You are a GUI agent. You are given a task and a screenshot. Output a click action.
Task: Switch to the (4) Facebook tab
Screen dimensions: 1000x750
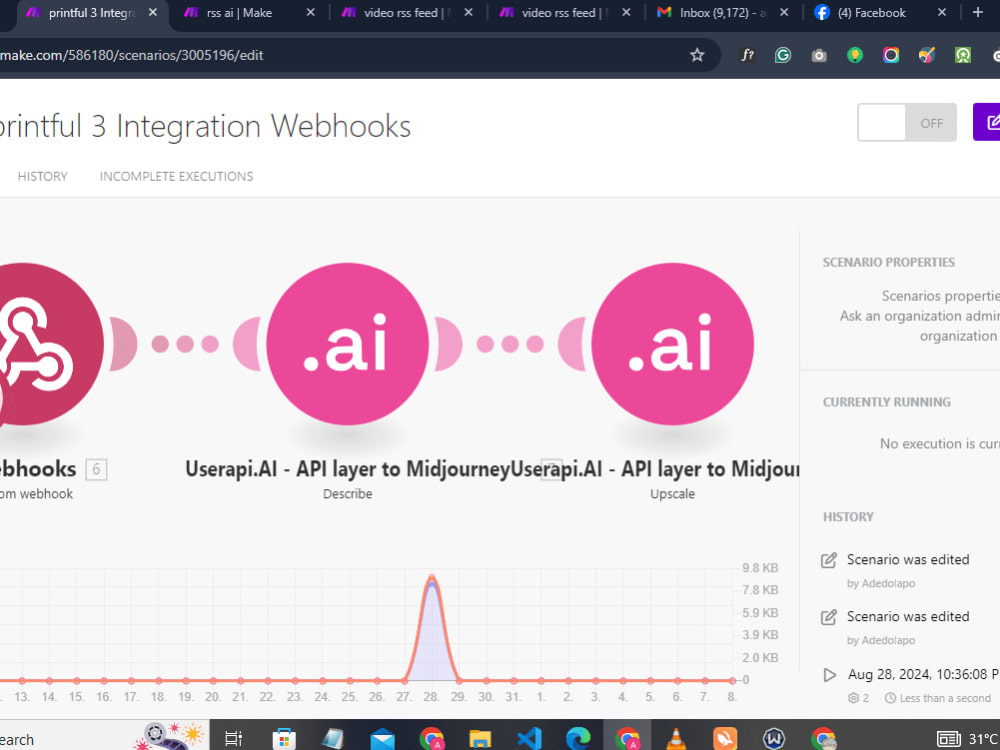pos(871,13)
